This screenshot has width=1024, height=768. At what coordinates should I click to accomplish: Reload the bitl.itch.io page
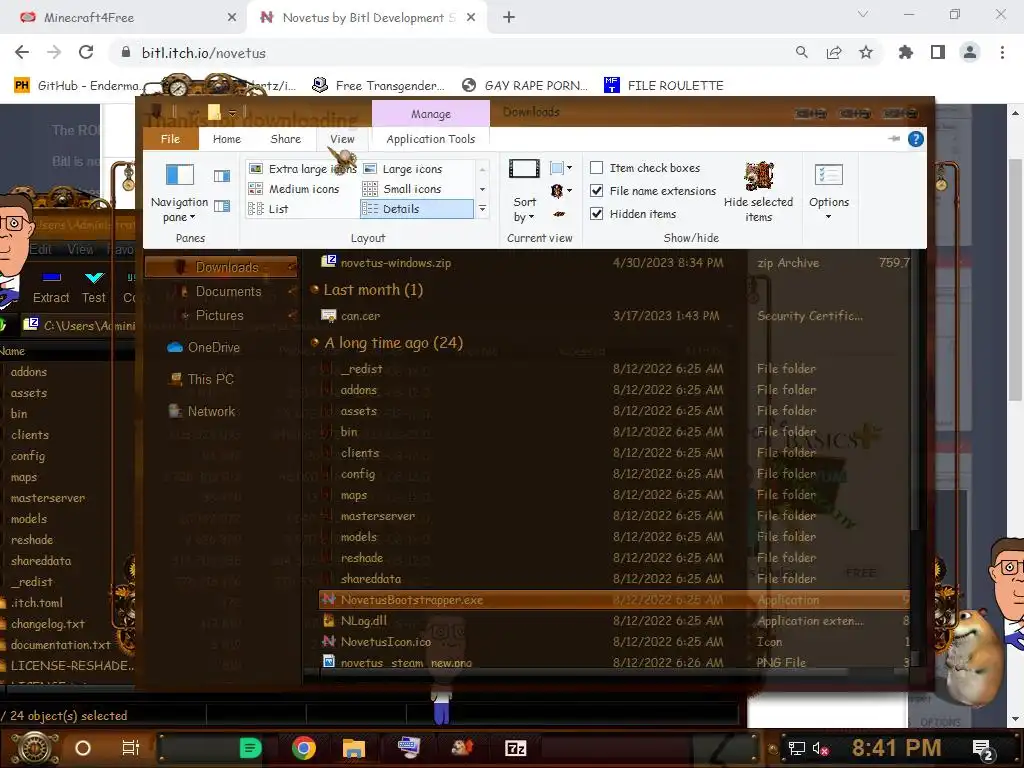(x=86, y=53)
